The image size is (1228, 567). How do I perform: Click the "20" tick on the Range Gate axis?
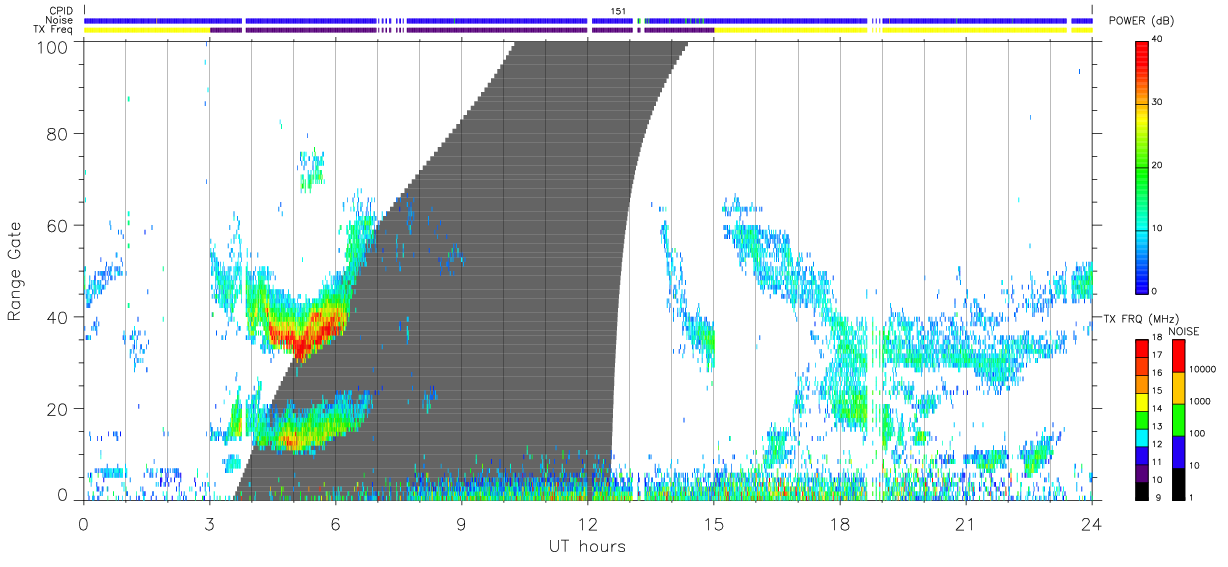(59, 409)
